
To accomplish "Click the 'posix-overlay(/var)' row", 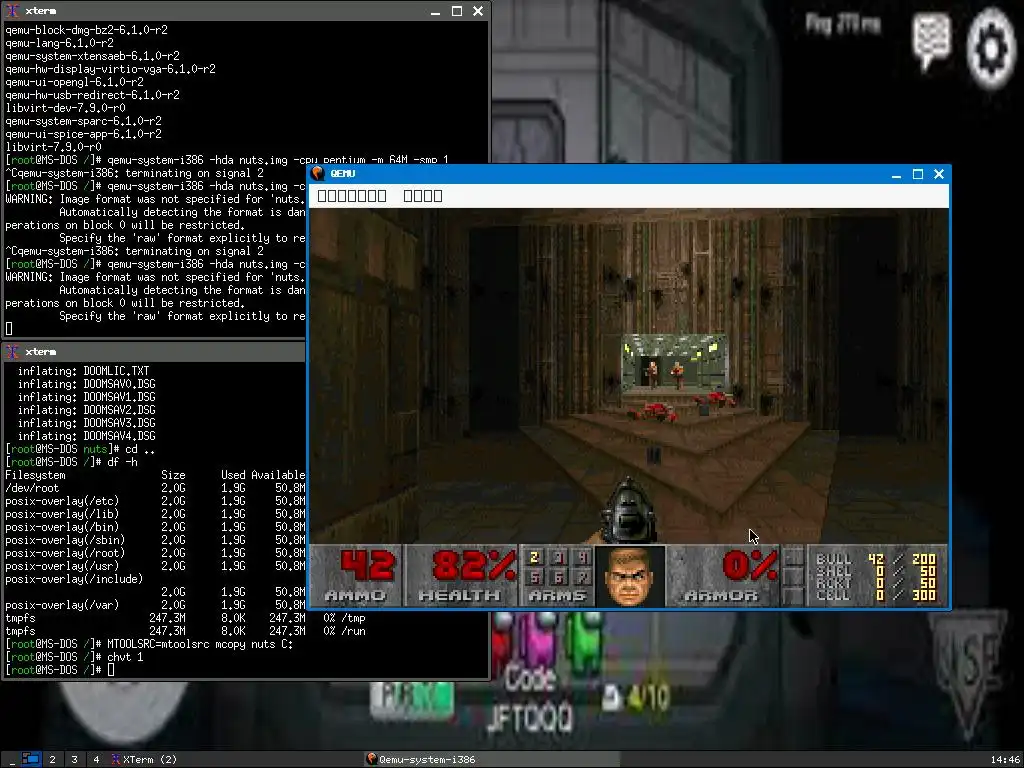I will [x=155, y=605].
